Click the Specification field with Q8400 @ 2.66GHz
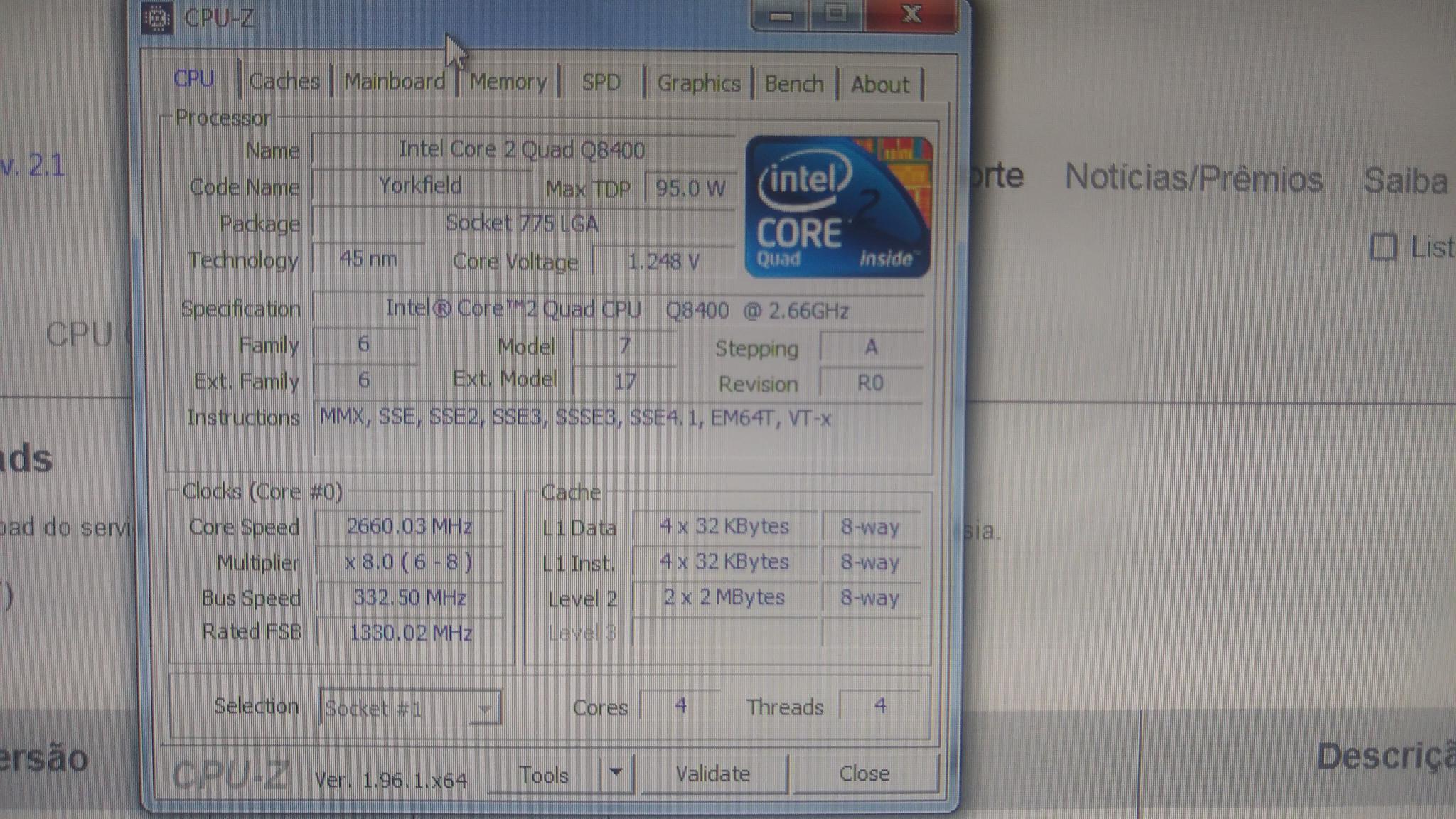 point(618,310)
